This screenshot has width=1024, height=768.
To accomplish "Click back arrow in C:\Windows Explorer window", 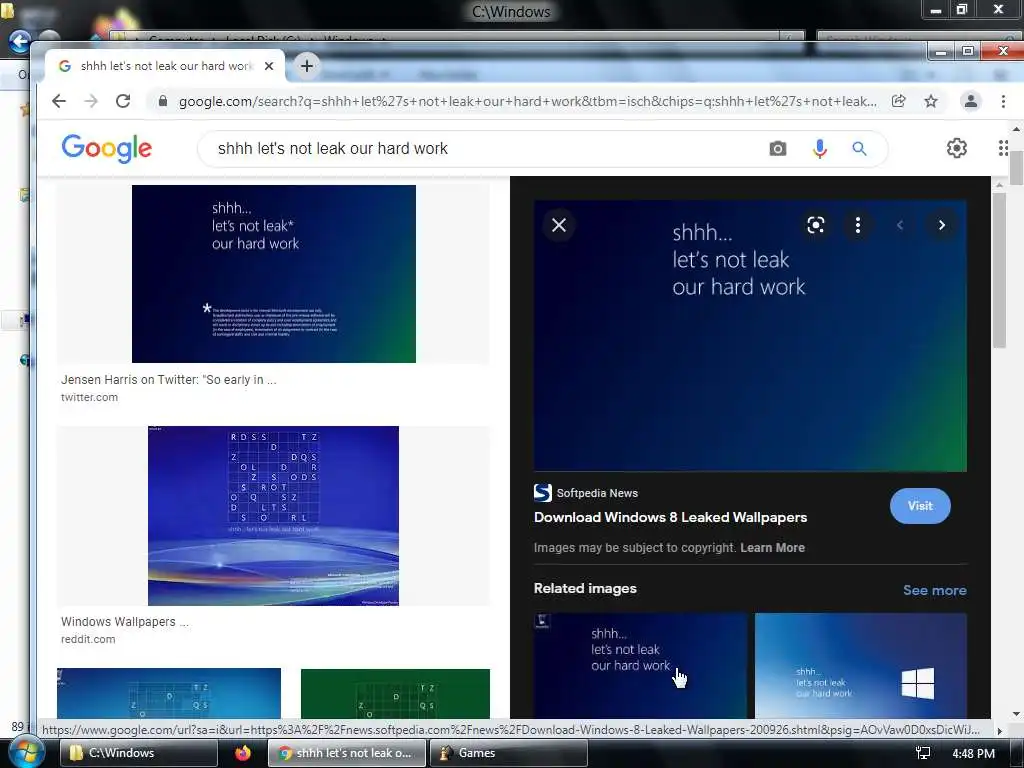I will click(20, 42).
